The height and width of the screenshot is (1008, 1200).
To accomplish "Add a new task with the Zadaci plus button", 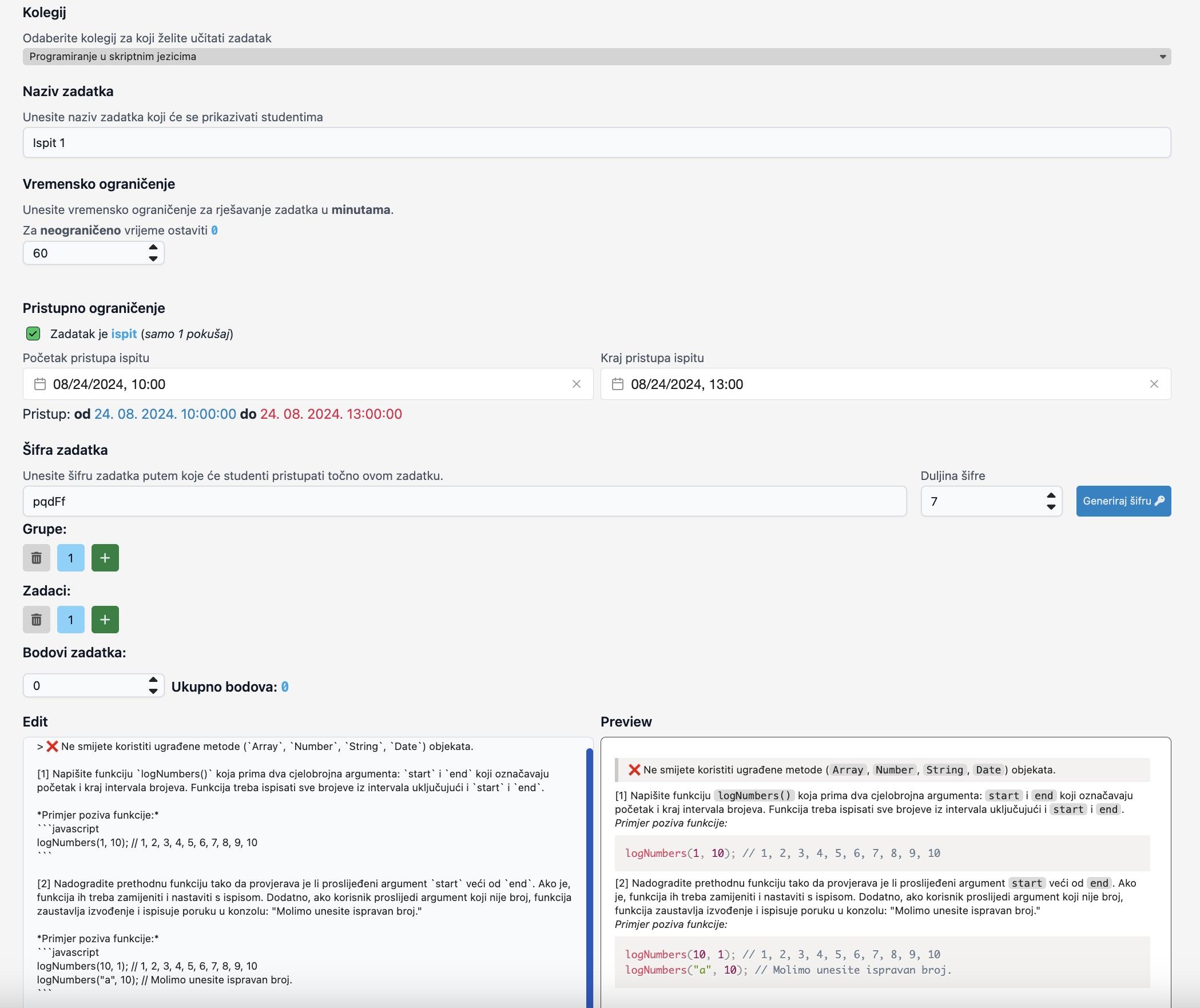I will (105, 620).
